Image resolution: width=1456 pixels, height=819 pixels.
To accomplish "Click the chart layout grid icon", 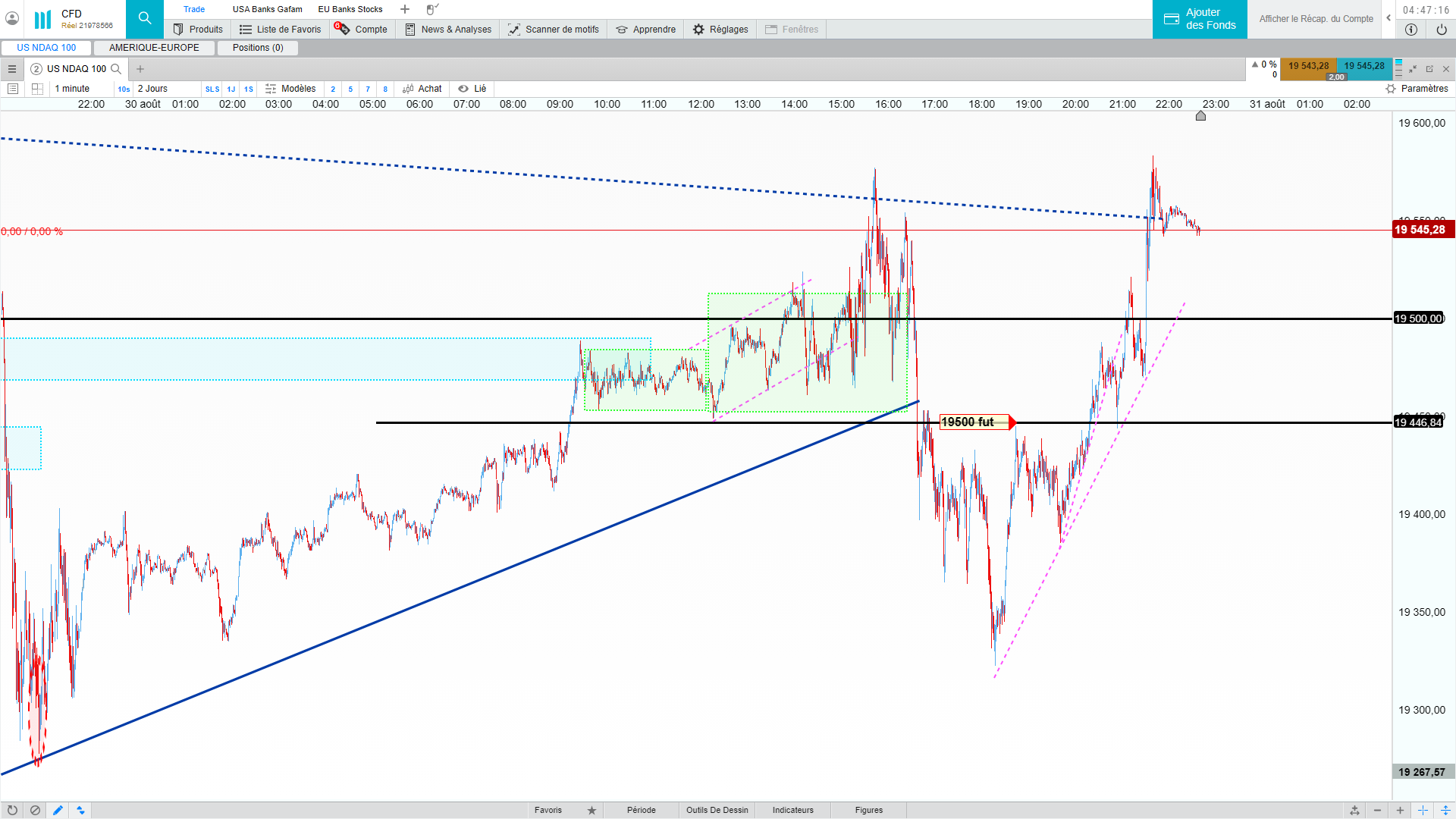I will (37, 89).
